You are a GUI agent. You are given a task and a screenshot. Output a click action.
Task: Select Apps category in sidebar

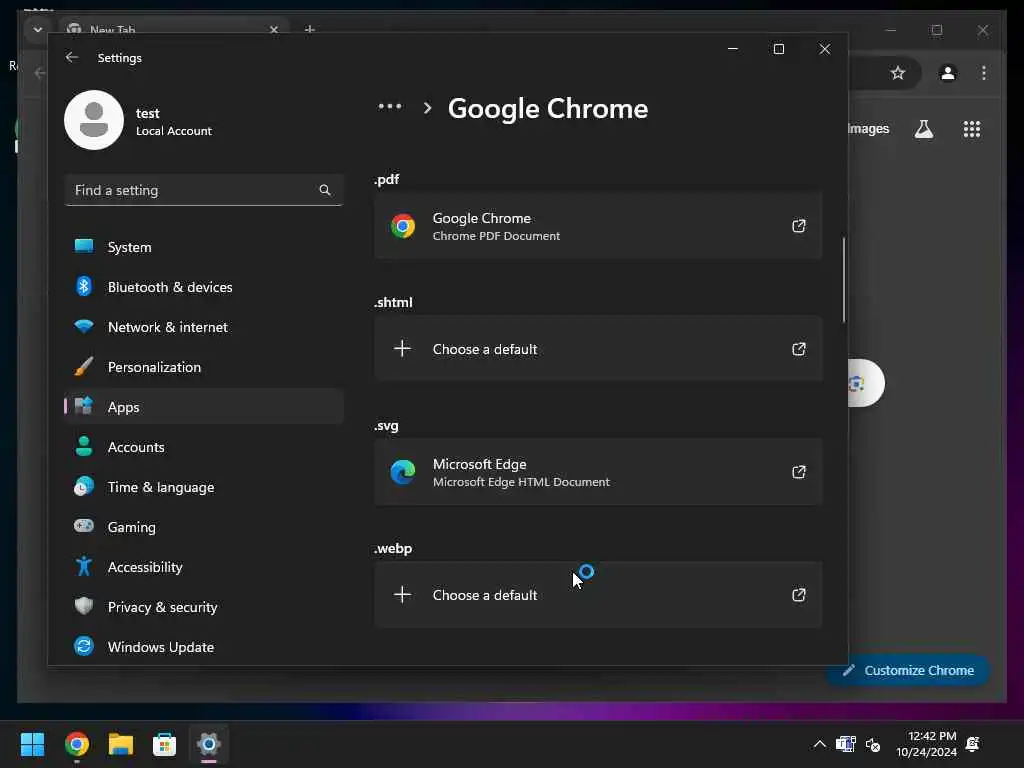204,407
